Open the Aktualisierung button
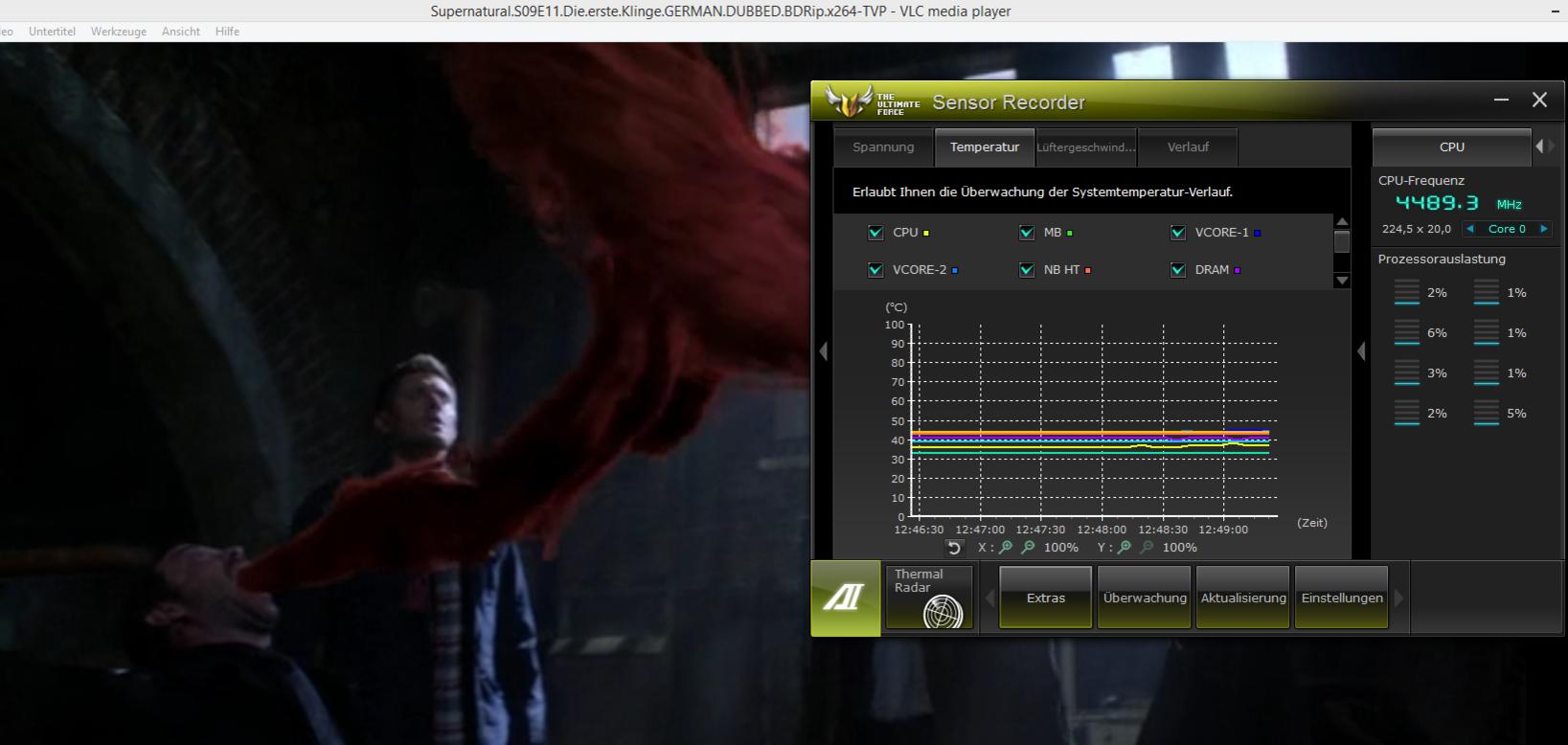Viewport: 1568px width, 745px height. [x=1243, y=598]
